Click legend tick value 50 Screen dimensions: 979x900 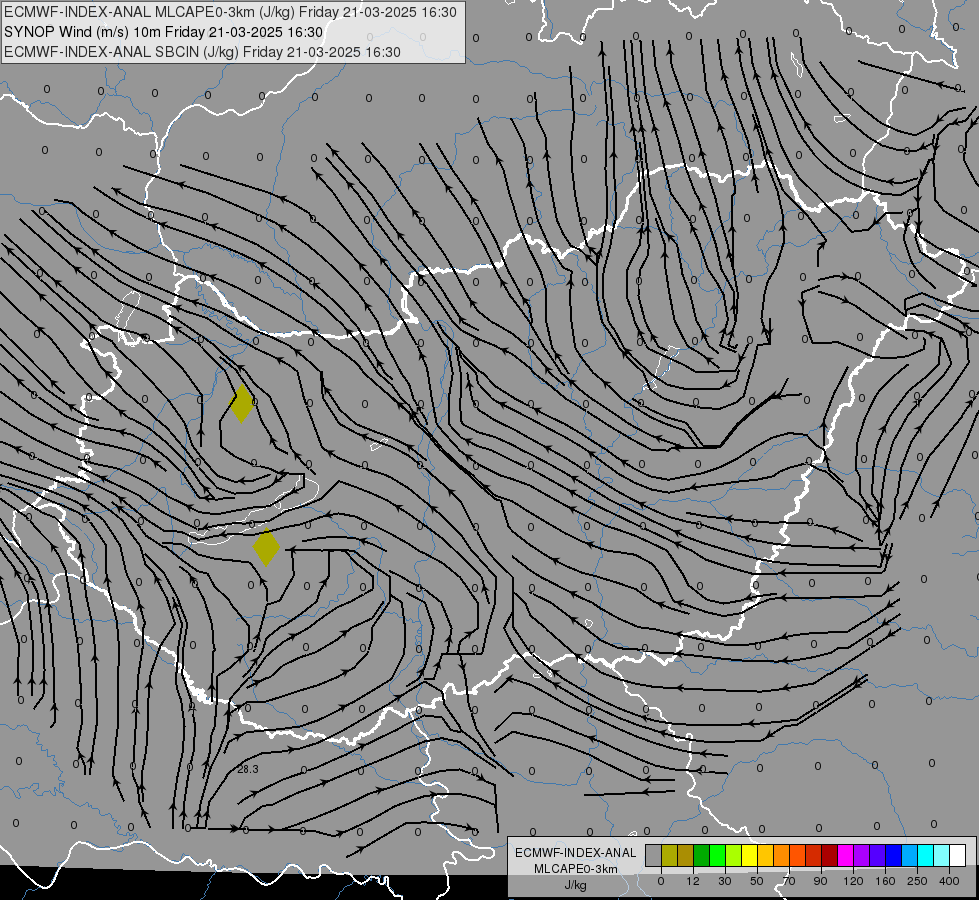point(757,881)
